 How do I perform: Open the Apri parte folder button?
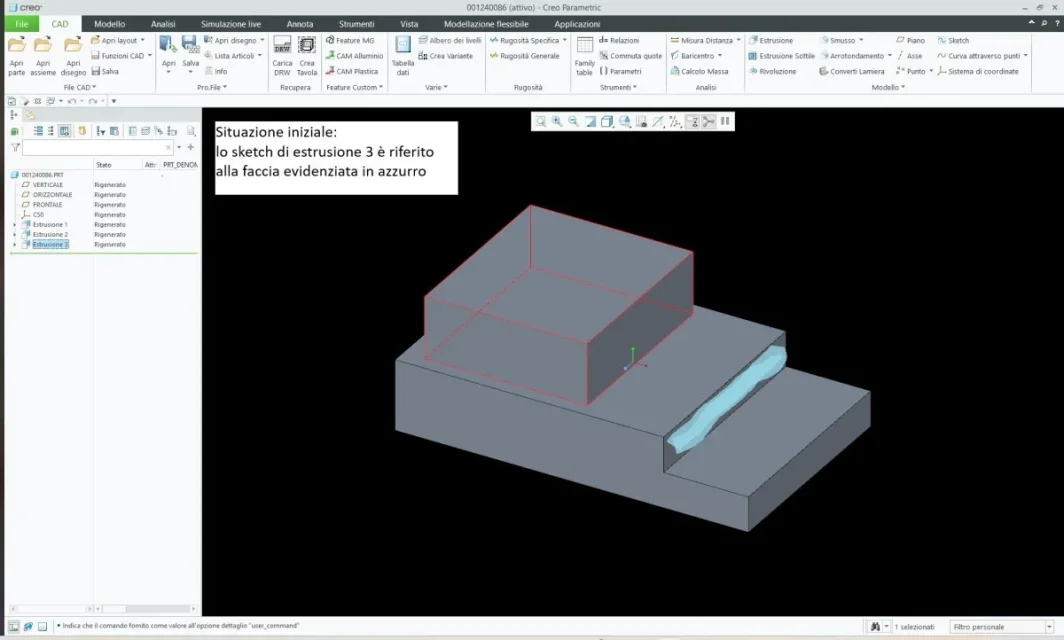click(16, 56)
